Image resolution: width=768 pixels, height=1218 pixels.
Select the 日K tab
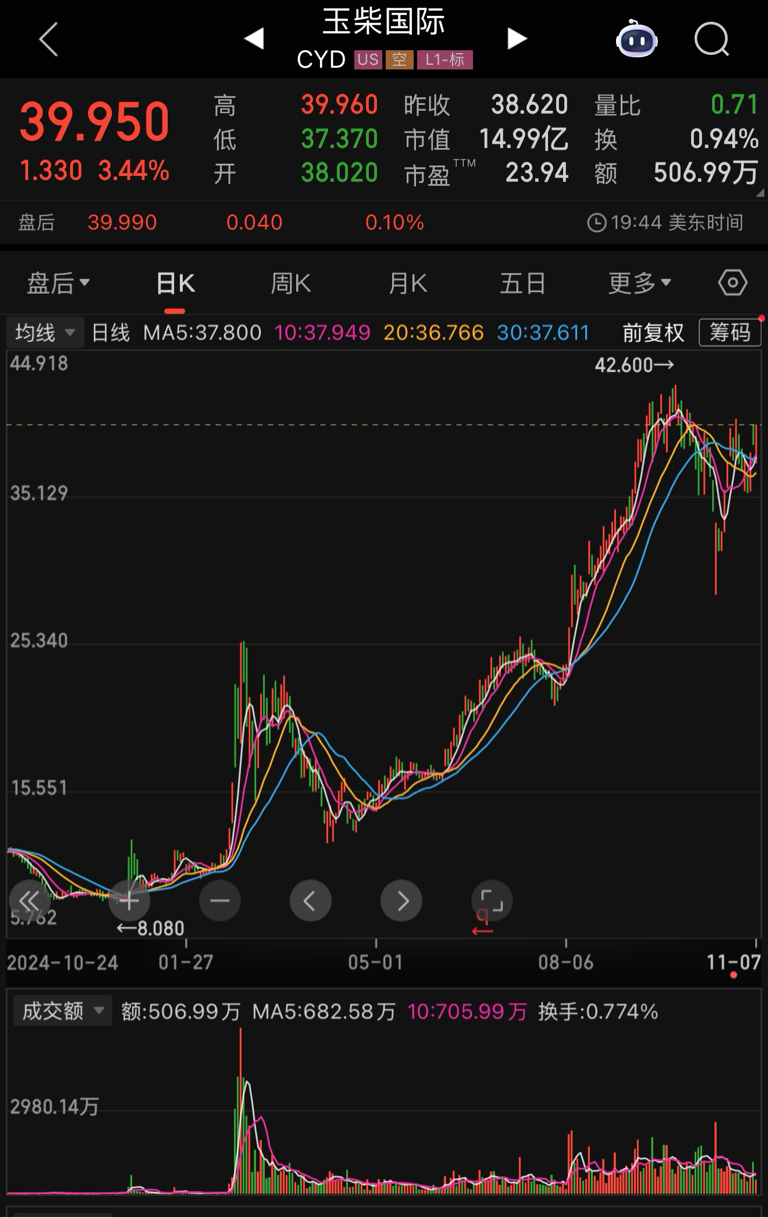pos(175,283)
